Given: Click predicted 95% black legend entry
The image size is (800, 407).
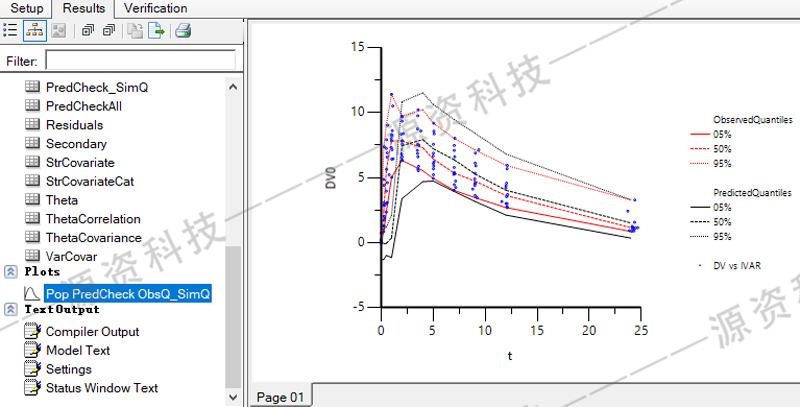Looking at the screenshot, I should [711, 237].
